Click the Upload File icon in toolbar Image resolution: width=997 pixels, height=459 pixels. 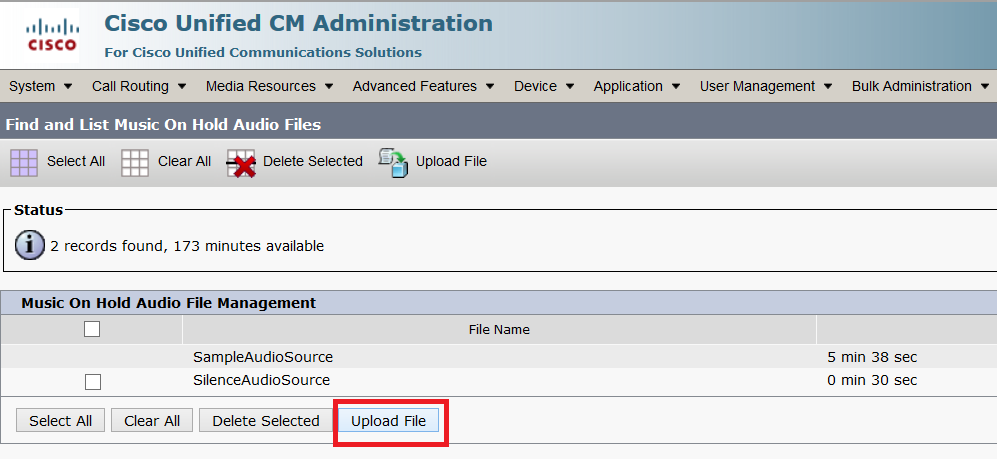[393, 163]
